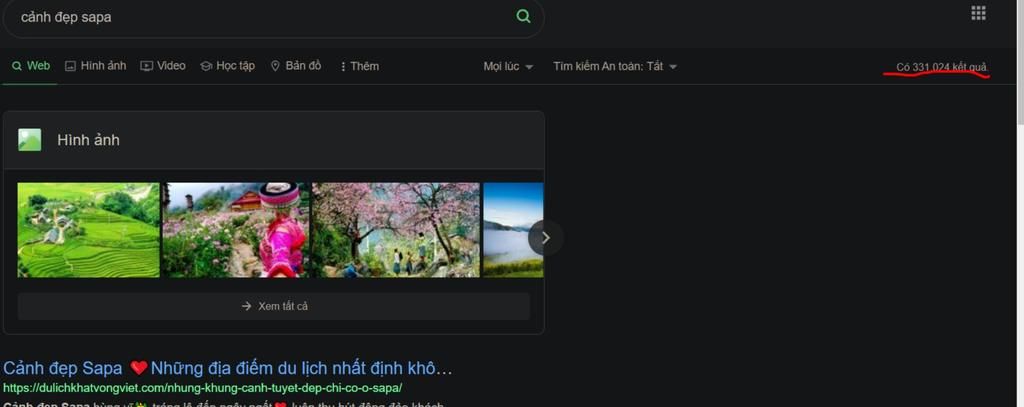Image resolution: width=1024 pixels, height=407 pixels.
Task: Open the pink-dressed girl thumbnail
Action: click(x=235, y=230)
